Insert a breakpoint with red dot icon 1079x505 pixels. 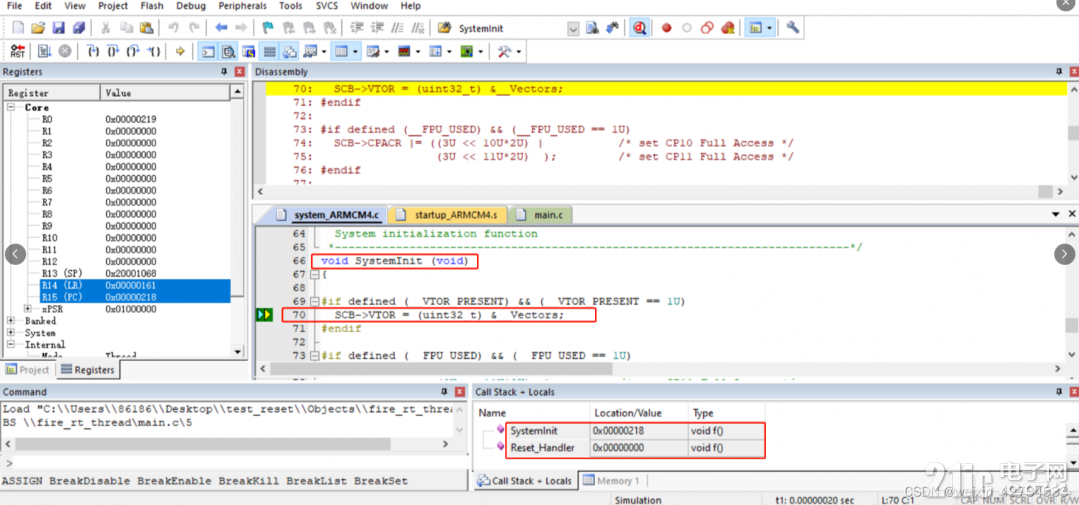coord(666,28)
